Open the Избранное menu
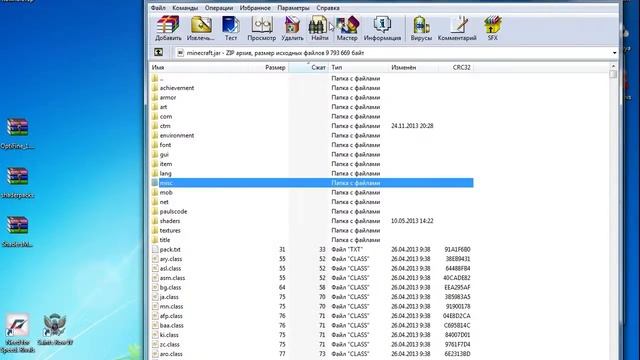Viewport: 640px width, 360px height. 255,8
